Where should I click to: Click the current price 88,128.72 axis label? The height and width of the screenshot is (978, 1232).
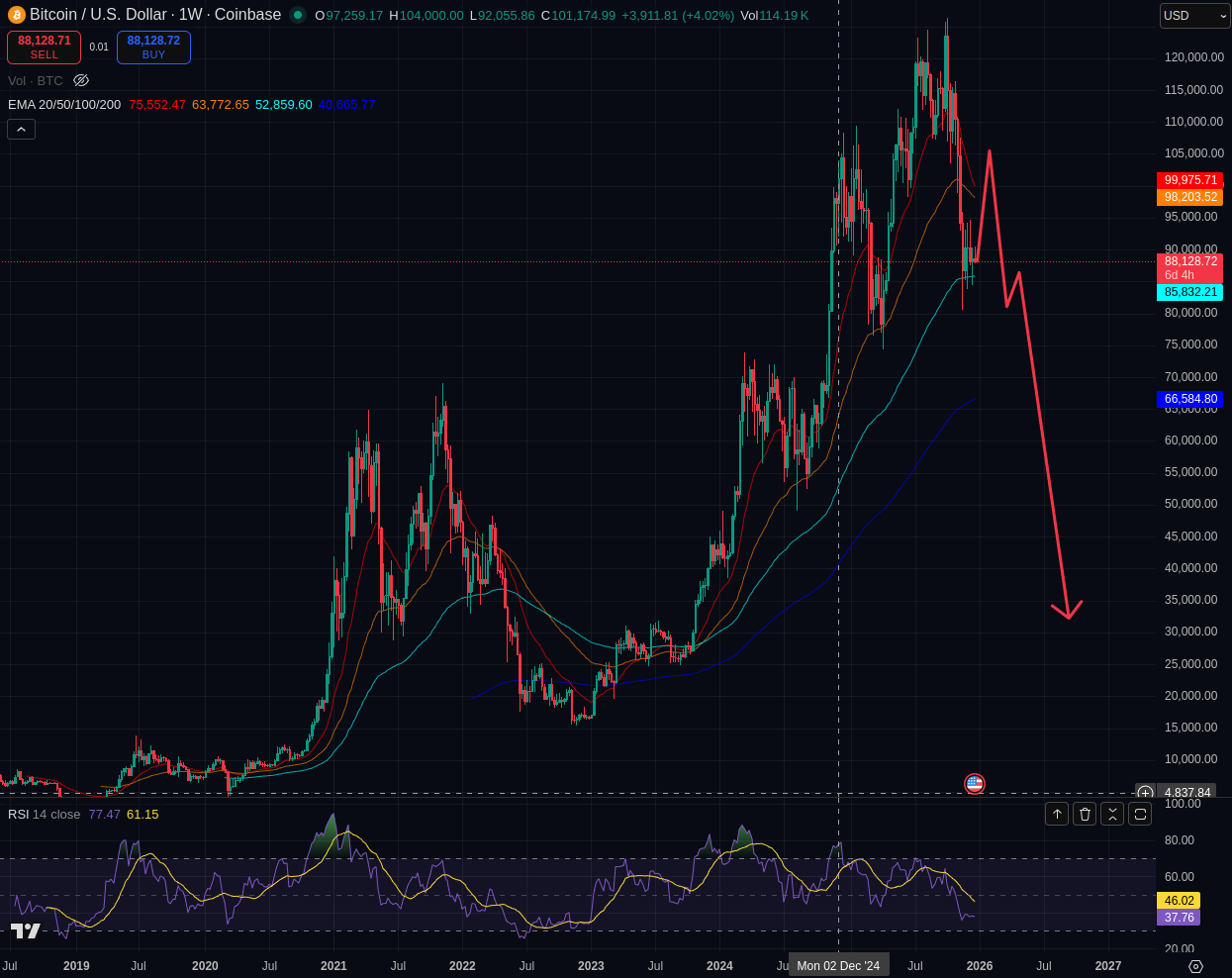pyautogui.click(x=1189, y=268)
